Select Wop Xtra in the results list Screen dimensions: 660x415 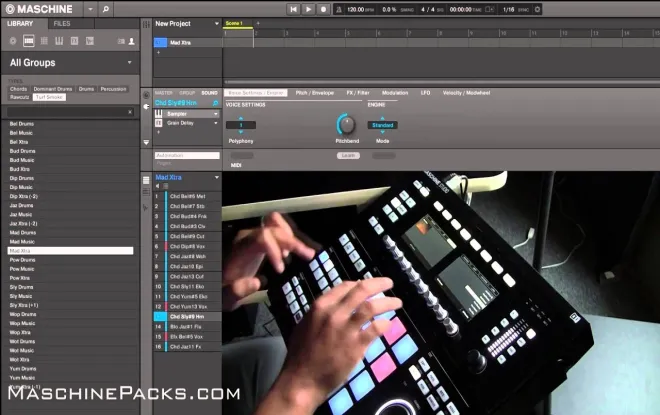(71, 333)
